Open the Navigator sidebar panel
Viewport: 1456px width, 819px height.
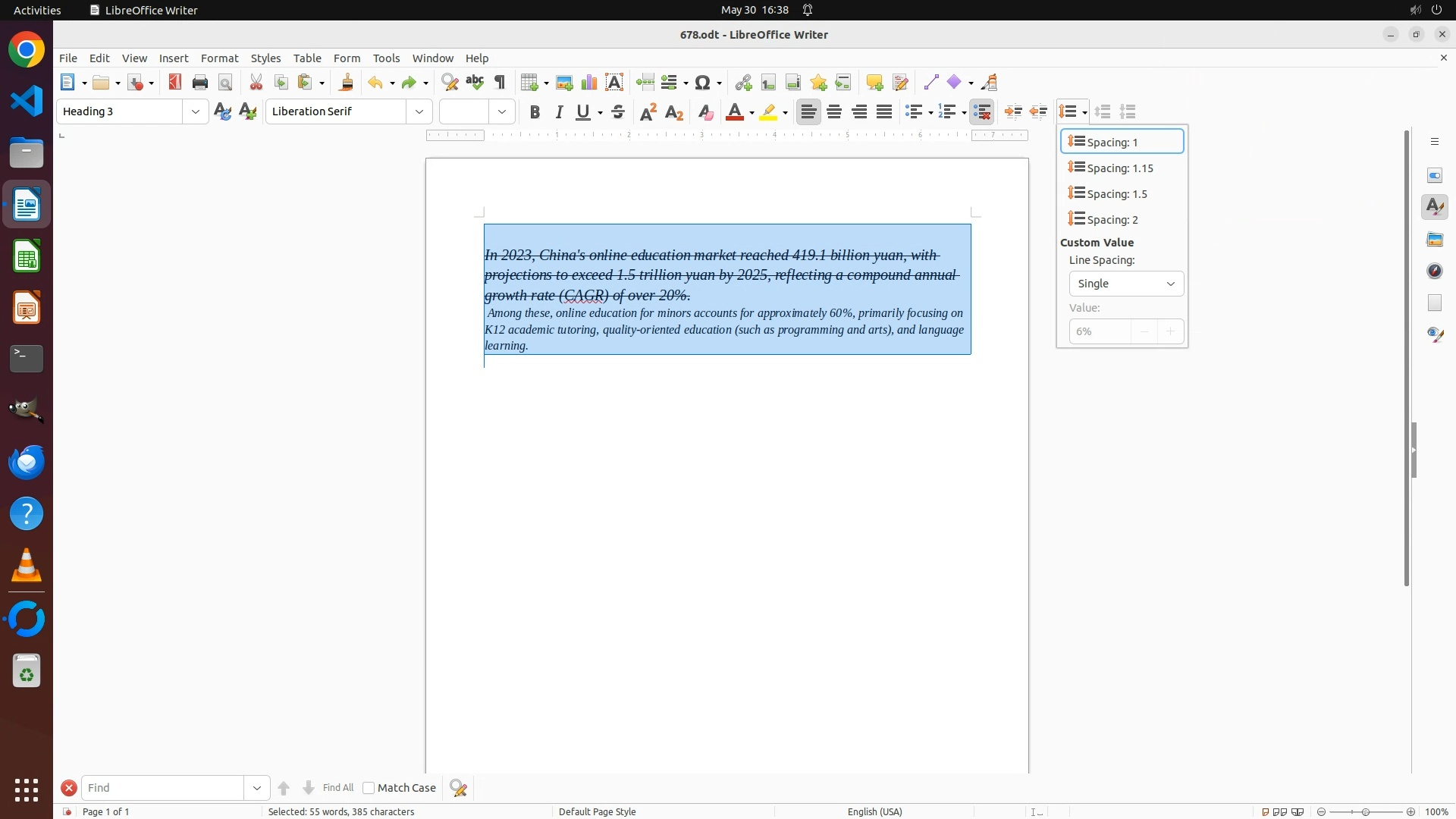tap(1435, 271)
